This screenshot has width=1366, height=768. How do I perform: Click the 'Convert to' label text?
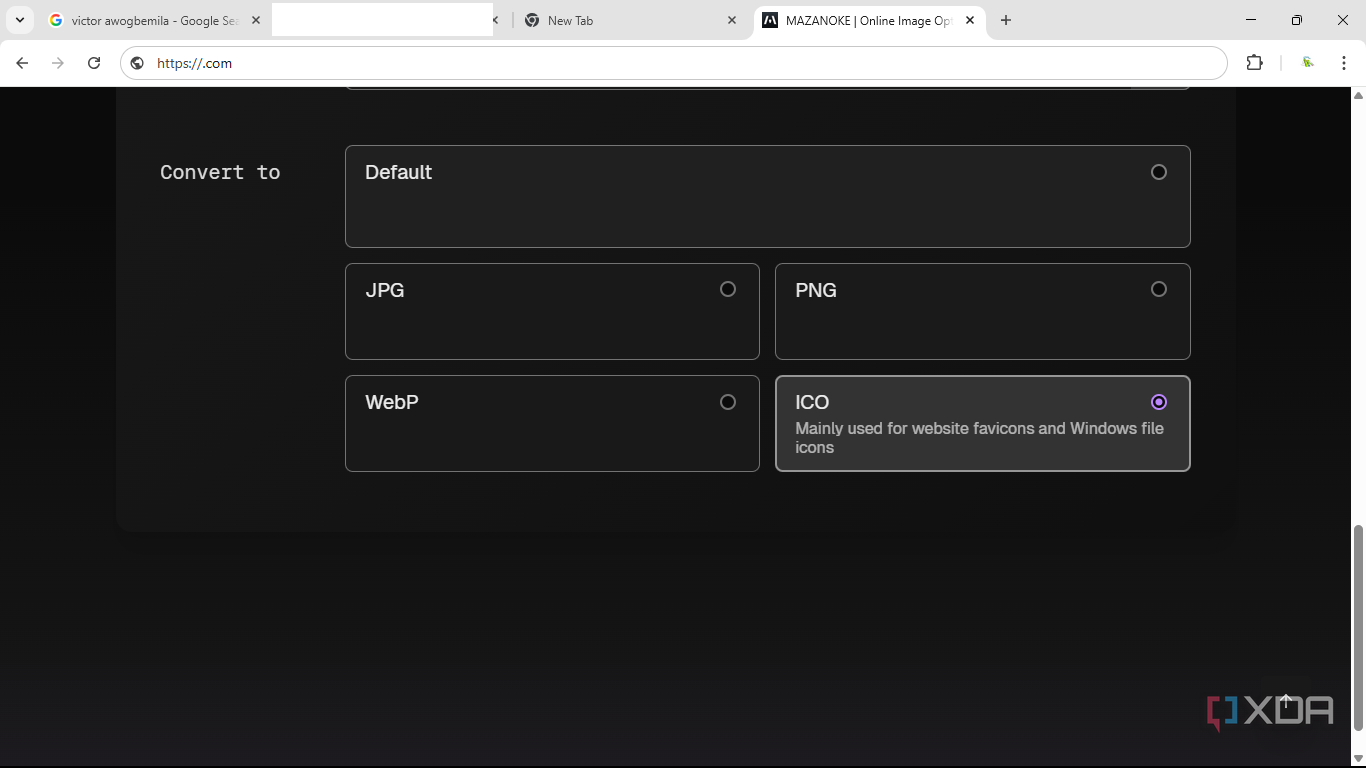[220, 172]
